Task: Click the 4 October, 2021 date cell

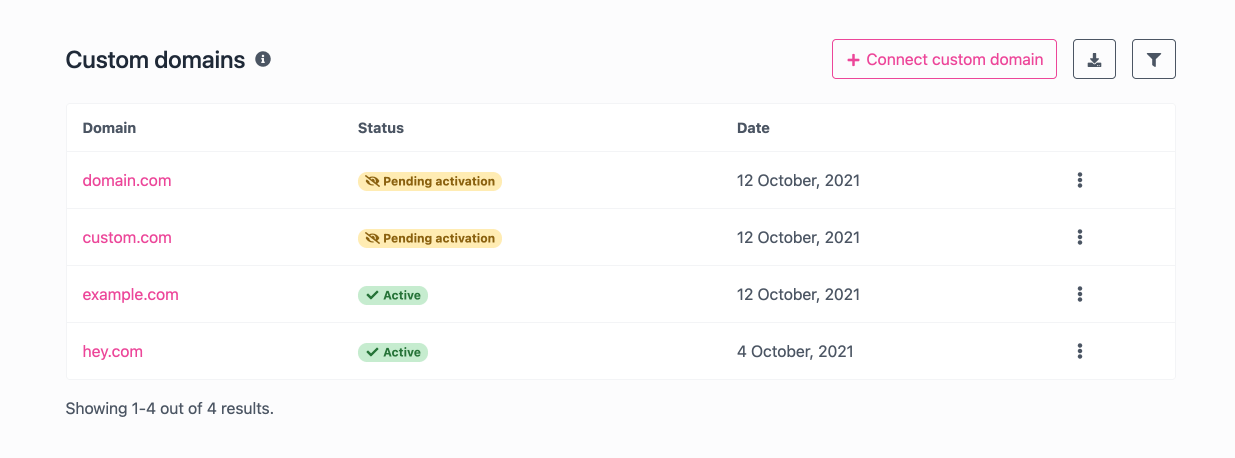Action: 795,352
